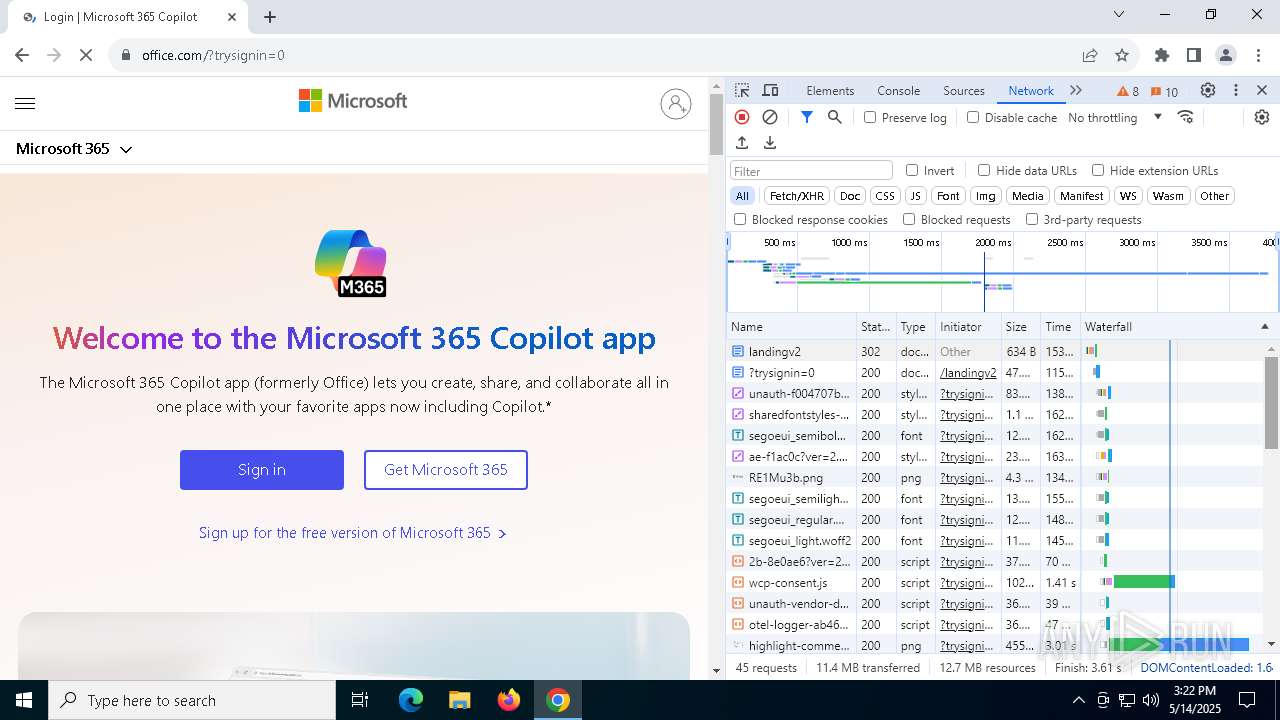1280x720 pixels.
Task: Check 3rd-party requests checkbox
Action: click(x=1032, y=219)
